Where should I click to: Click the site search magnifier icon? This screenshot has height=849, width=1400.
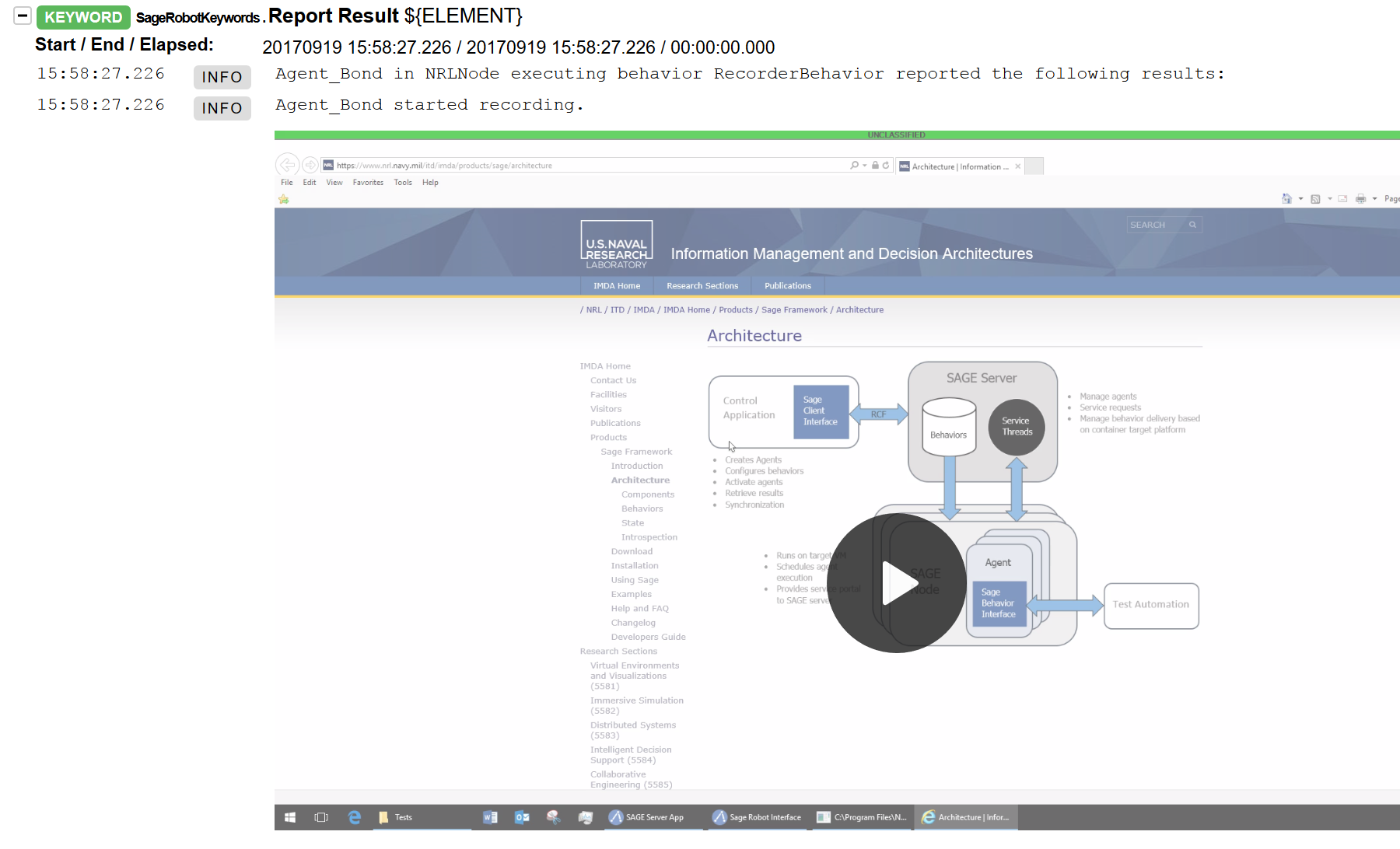[x=1192, y=225]
